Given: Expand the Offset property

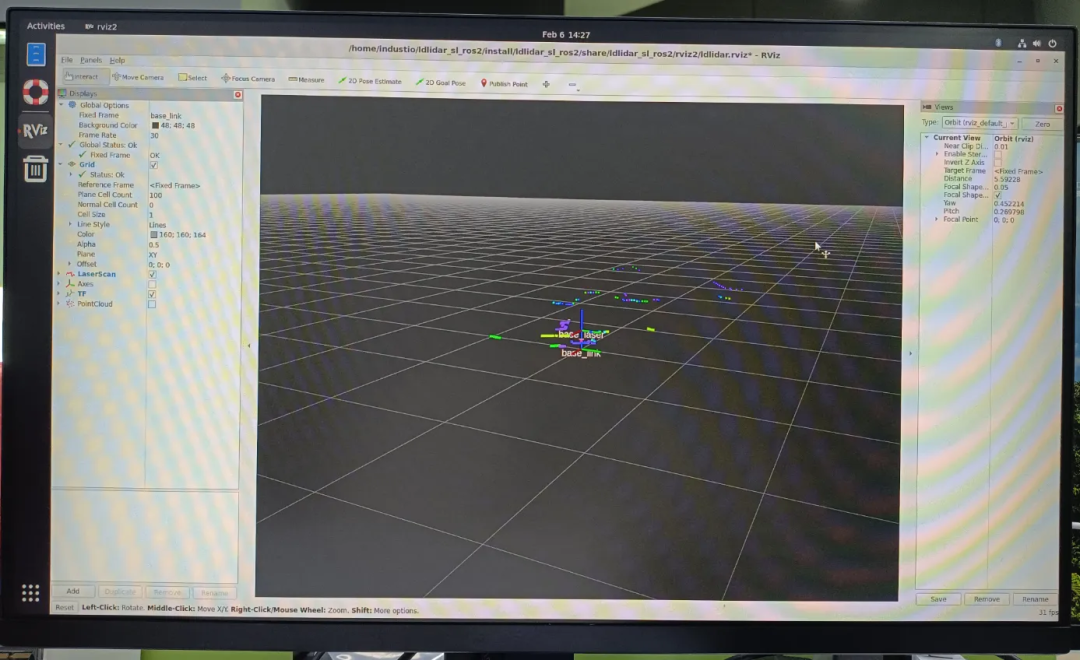Looking at the screenshot, I should click(x=70, y=263).
